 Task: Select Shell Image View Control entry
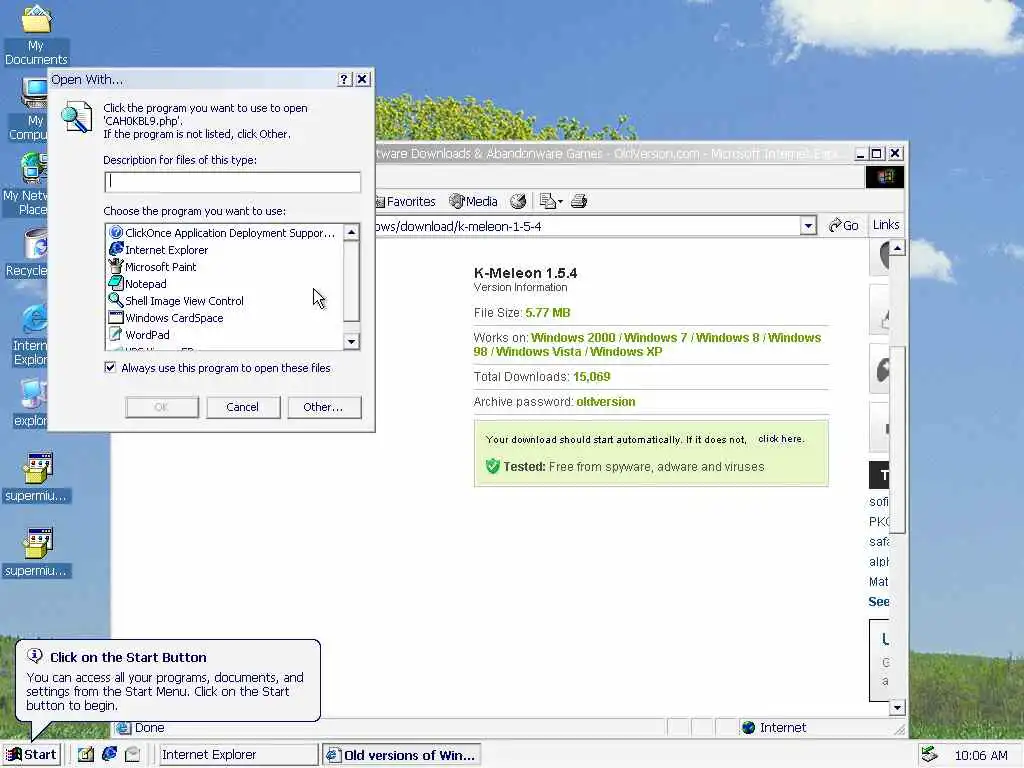pos(176,300)
